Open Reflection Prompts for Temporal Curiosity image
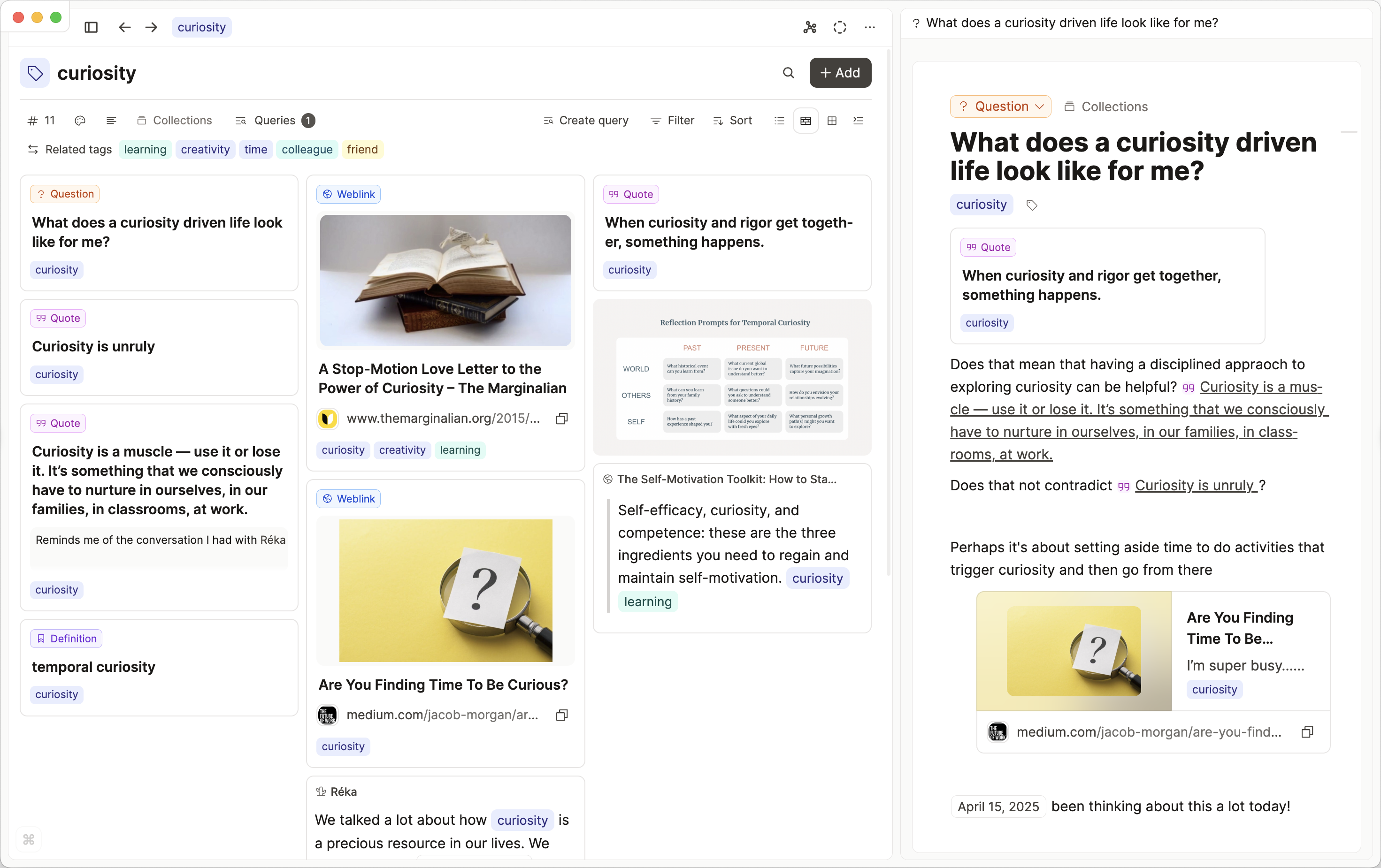Image resolution: width=1381 pixels, height=868 pixels. (732, 378)
